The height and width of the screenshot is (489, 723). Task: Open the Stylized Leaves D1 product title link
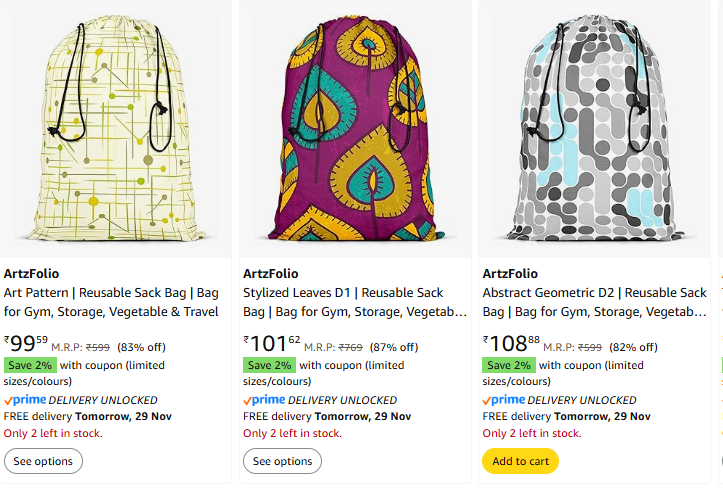(354, 302)
